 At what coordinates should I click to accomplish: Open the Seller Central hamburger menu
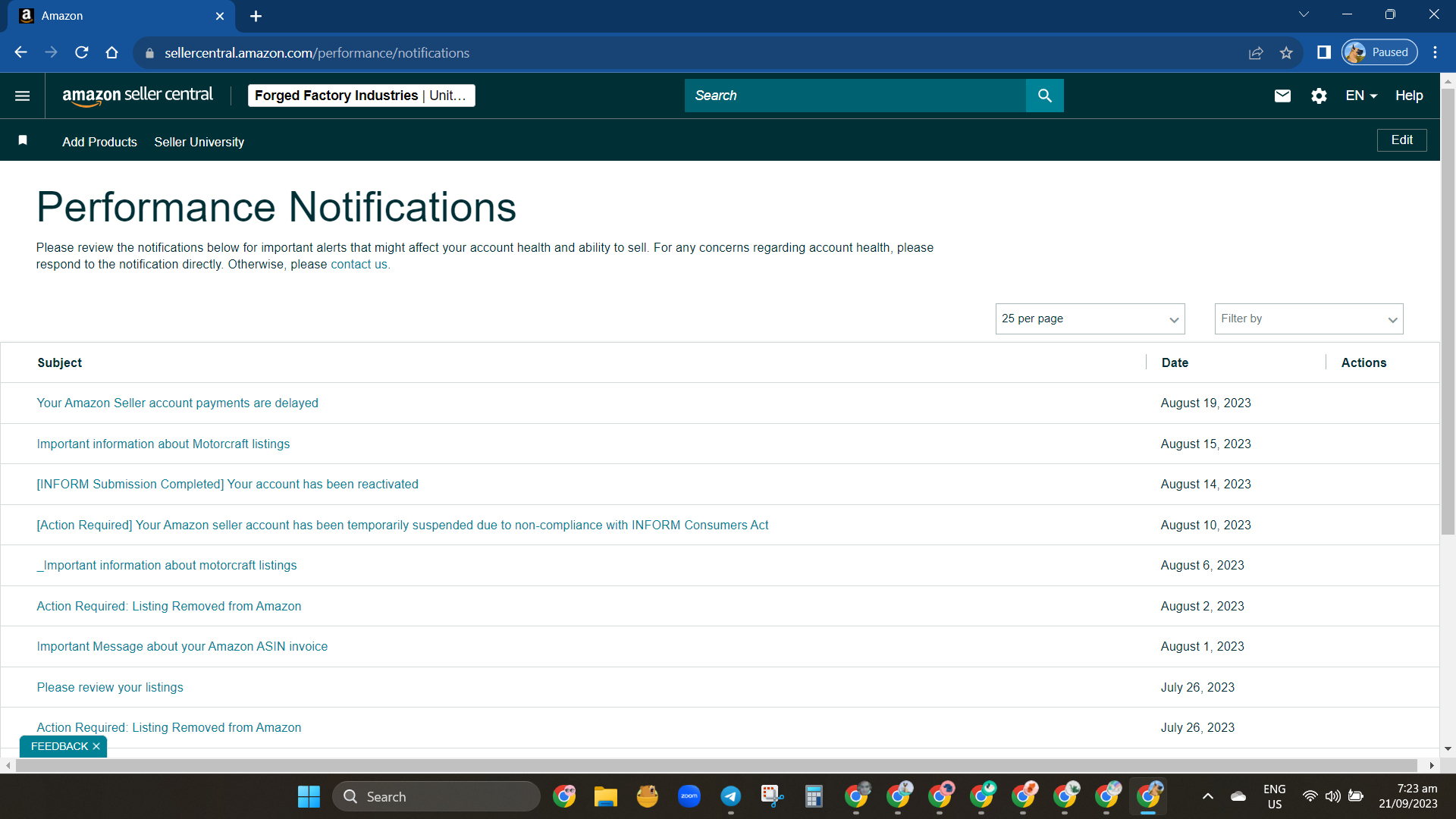click(23, 96)
